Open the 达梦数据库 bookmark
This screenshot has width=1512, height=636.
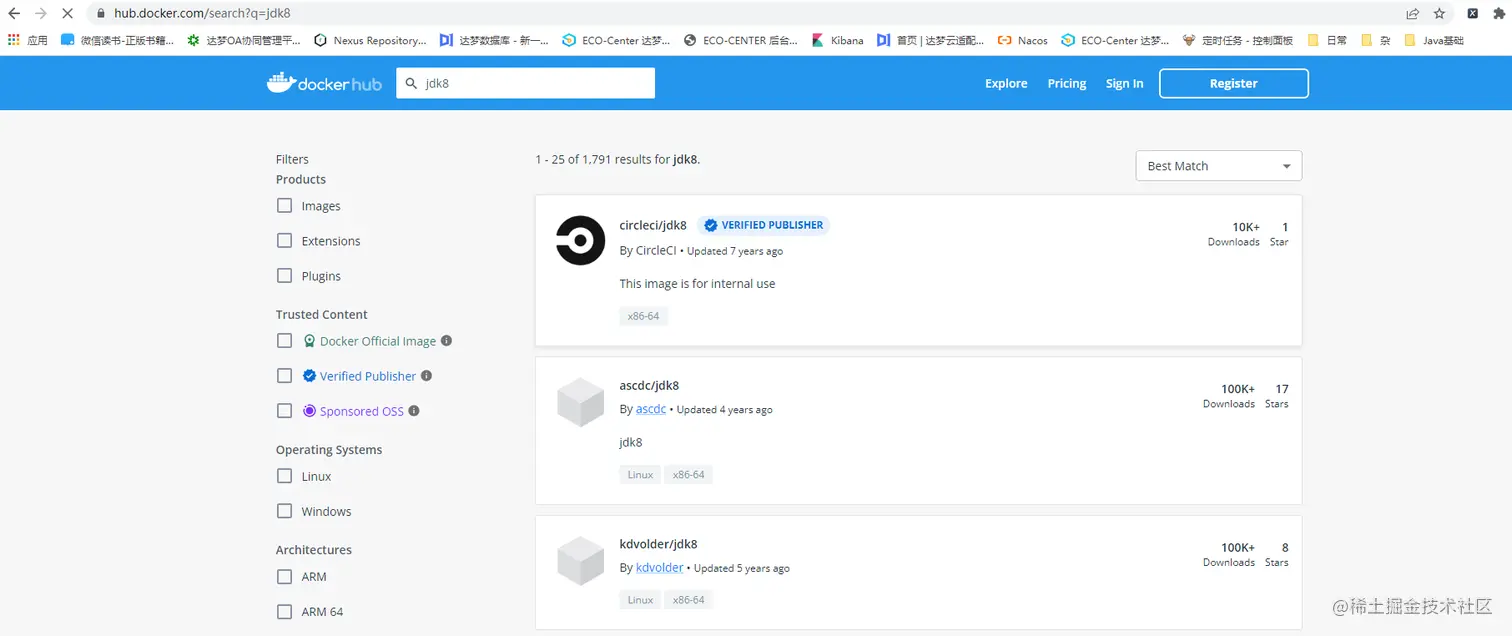[494, 40]
